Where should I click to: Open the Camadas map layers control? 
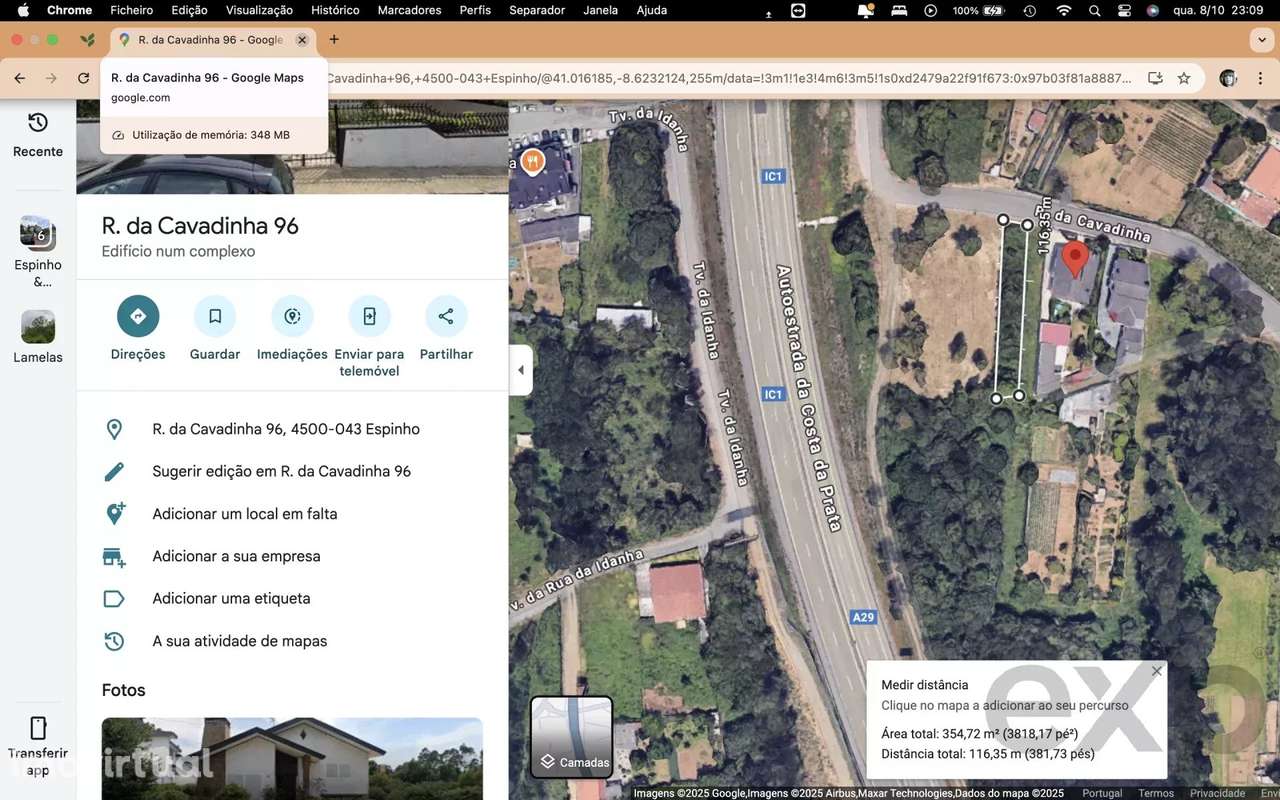click(571, 737)
